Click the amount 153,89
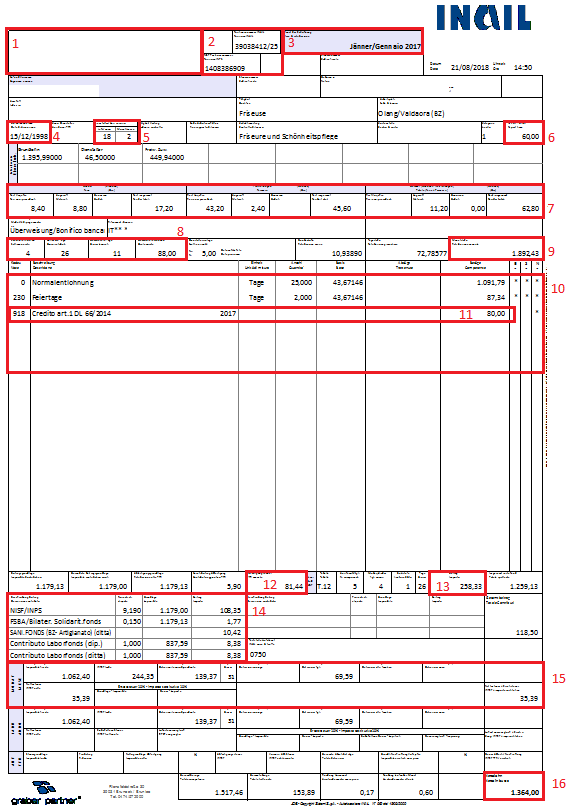The width and height of the screenshot is (569, 809). tap(304, 792)
